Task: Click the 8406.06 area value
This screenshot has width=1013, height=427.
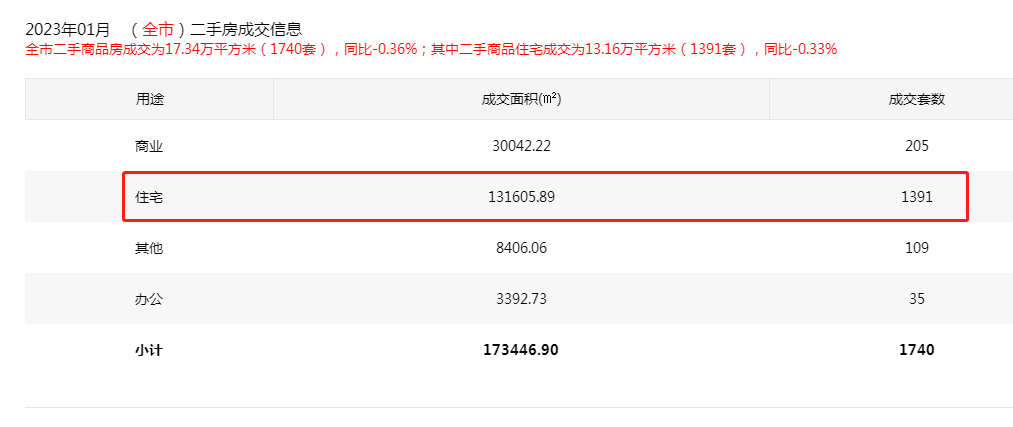Action: (521, 248)
